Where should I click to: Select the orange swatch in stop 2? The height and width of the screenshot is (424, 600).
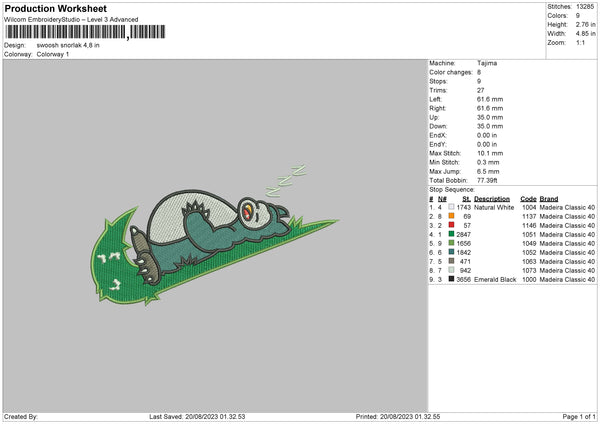[x=451, y=216]
